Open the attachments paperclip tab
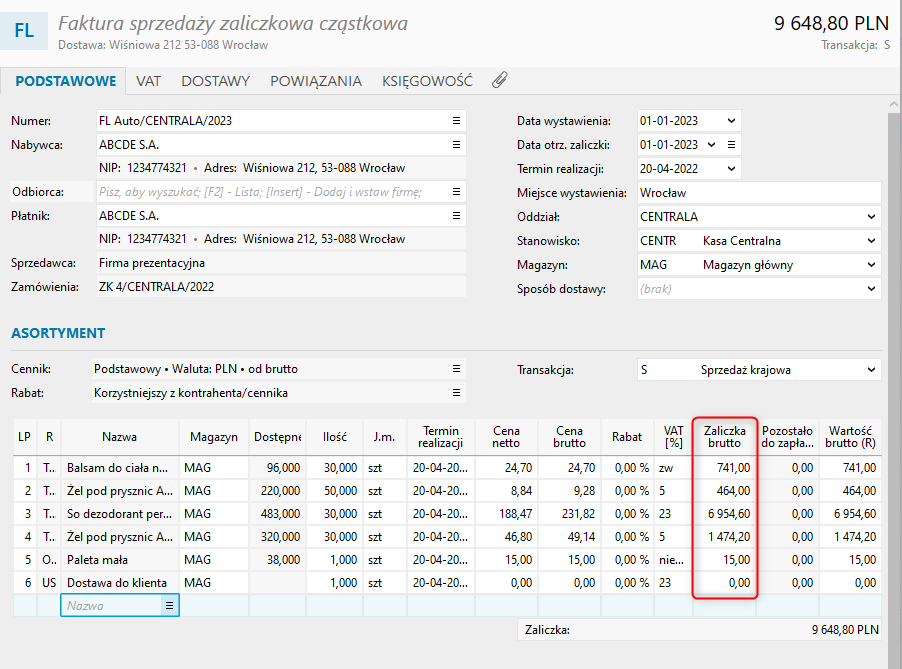The image size is (902, 669). pos(500,81)
